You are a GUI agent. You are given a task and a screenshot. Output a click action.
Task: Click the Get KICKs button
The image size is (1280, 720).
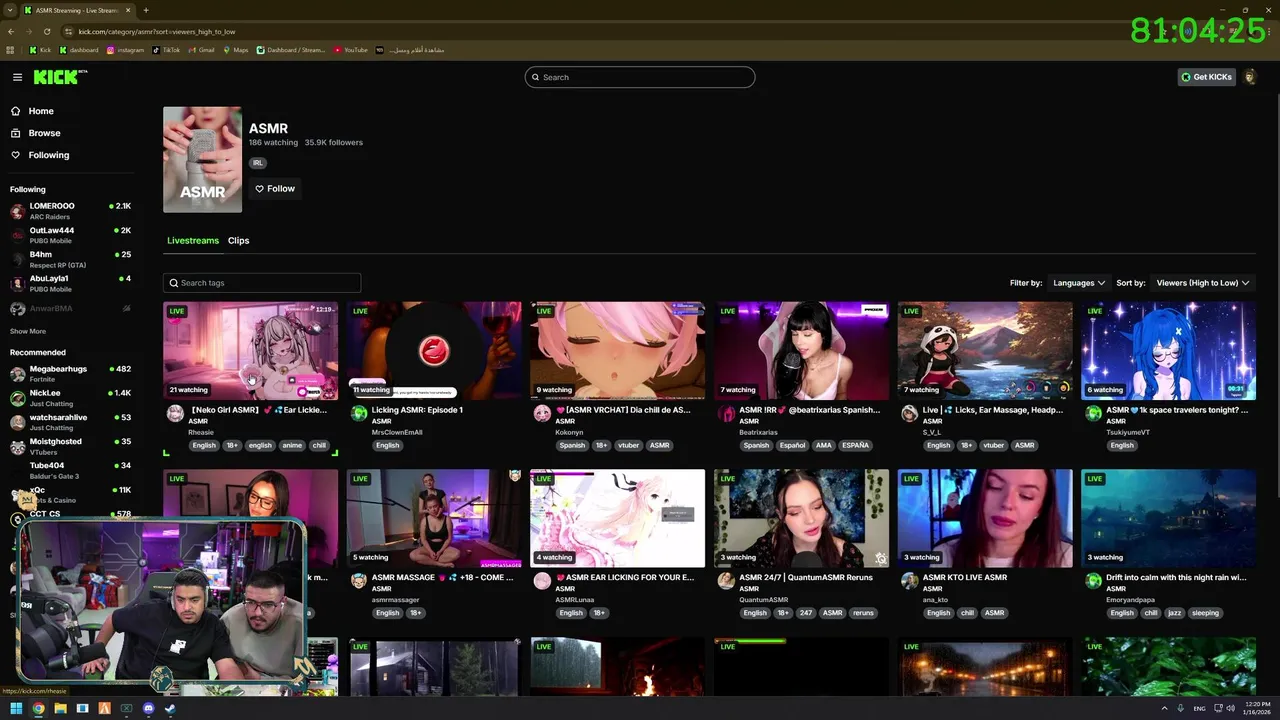click(x=1206, y=77)
